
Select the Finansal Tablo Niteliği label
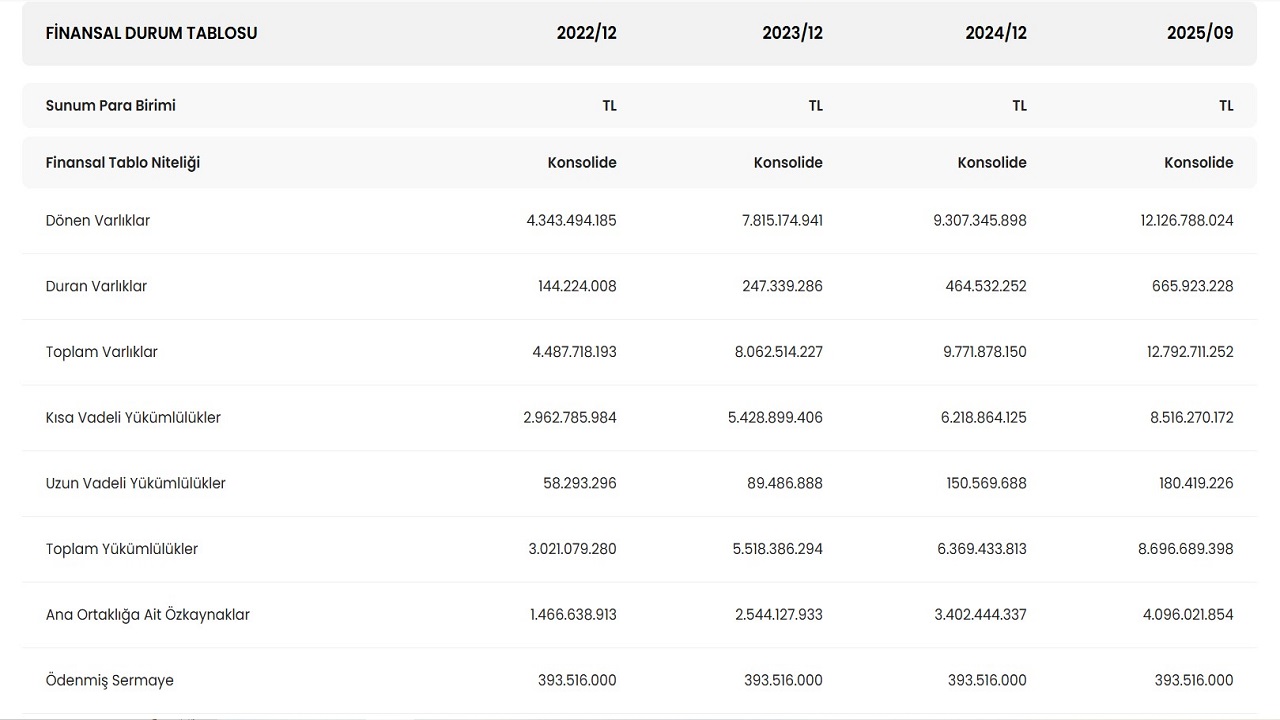123,163
